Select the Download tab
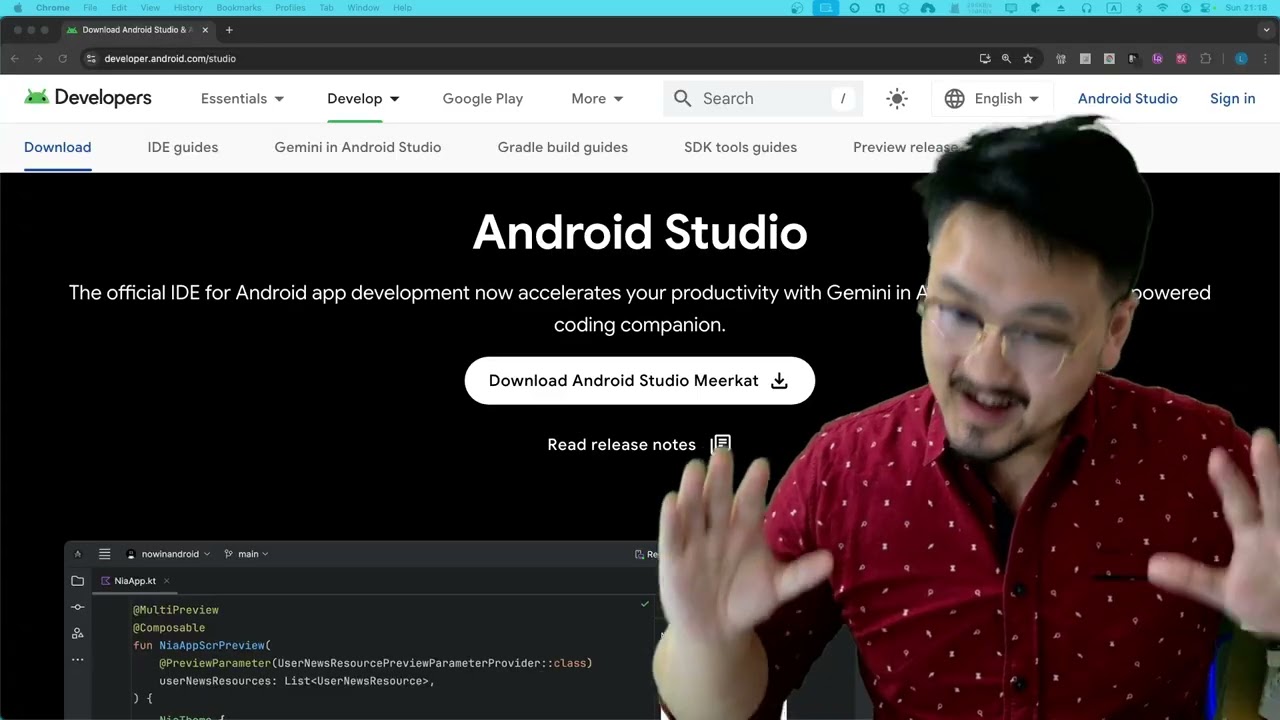1280x720 pixels. 57,147
